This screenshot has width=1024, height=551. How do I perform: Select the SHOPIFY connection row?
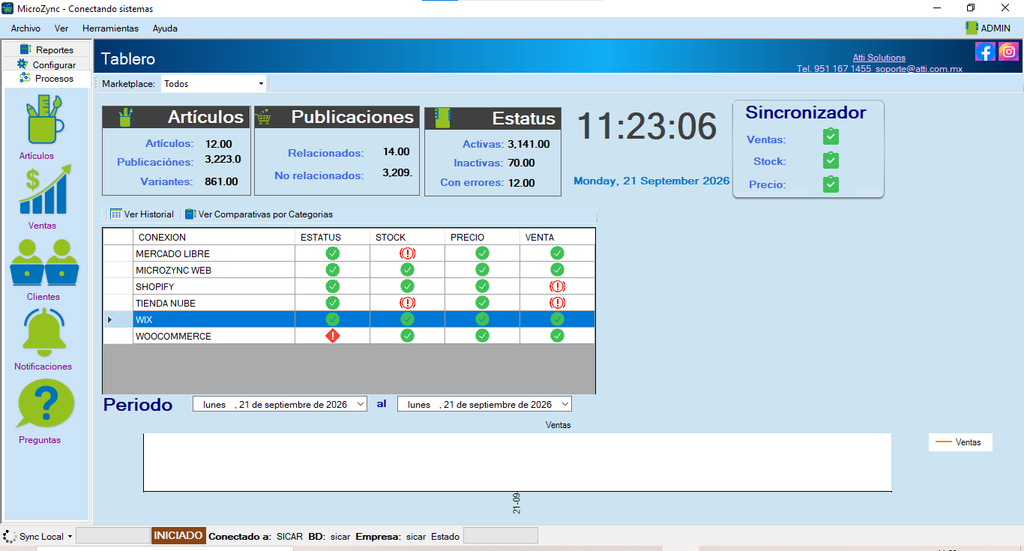(x=349, y=287)
